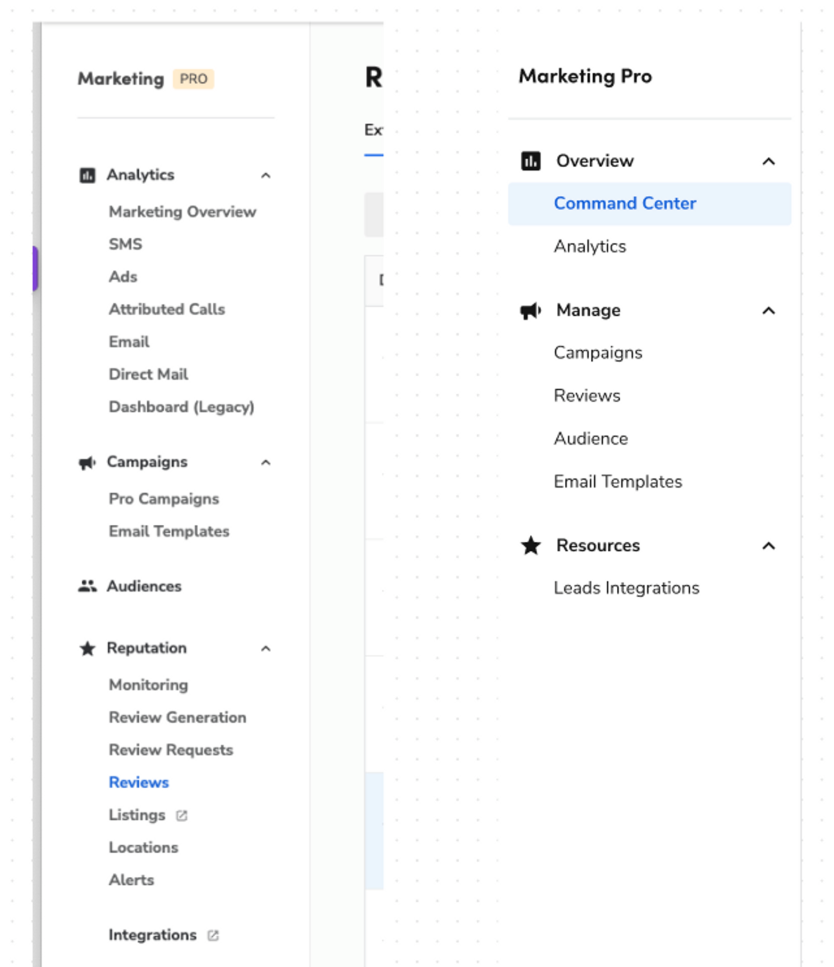Click the Manage megaphone icon
Viewport: 834px width, 967px height.
tap(531, 311)
